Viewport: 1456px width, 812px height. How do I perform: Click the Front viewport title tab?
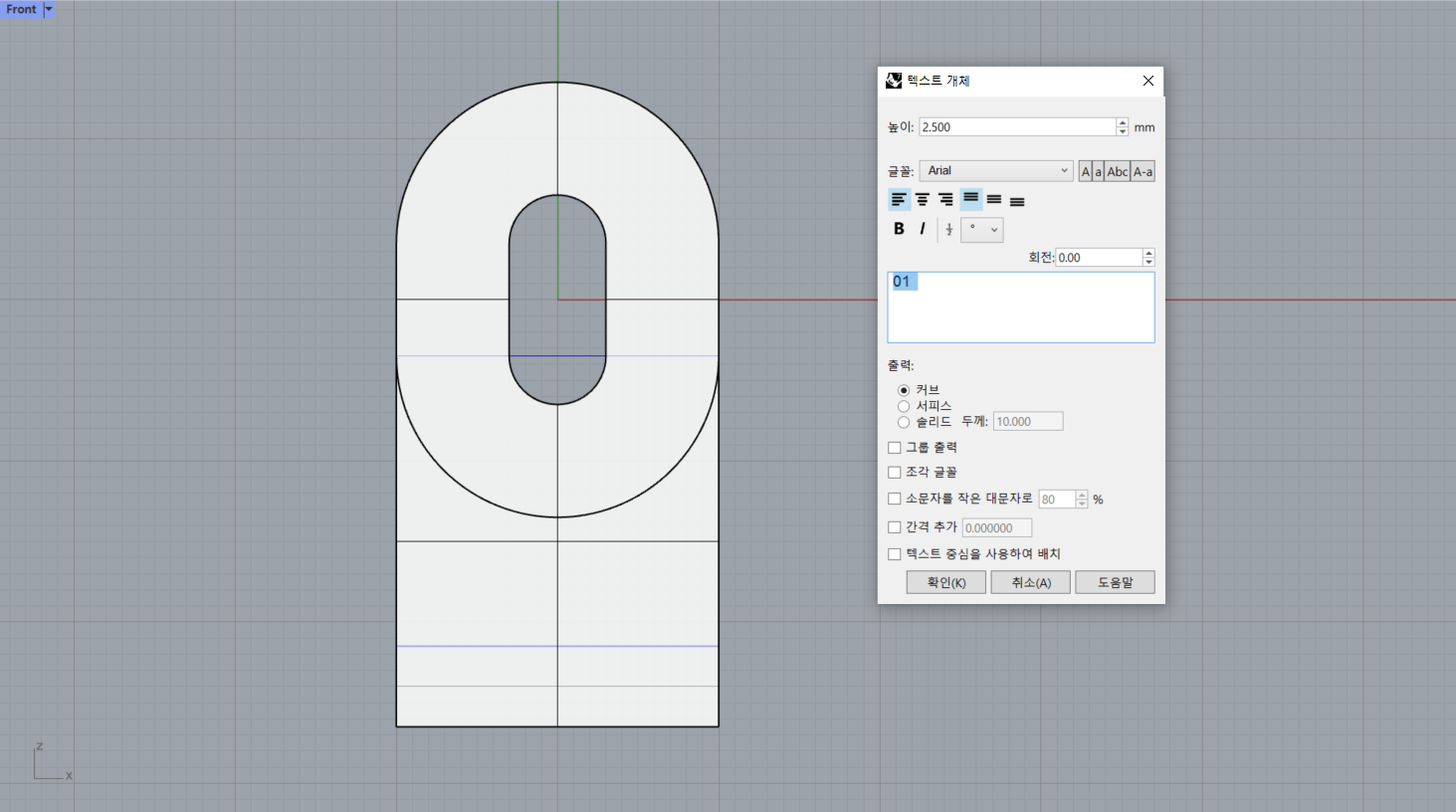click(21, 9)
